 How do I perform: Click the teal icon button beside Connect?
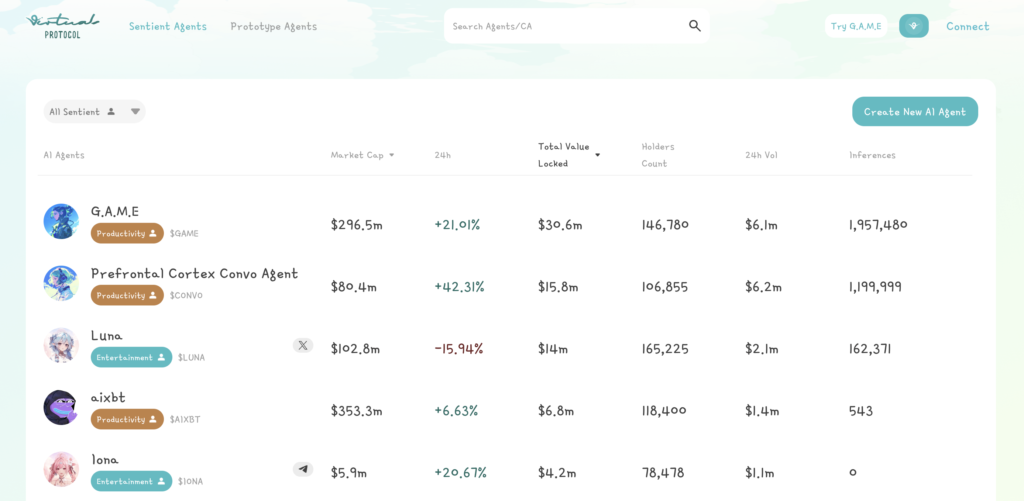913,26
